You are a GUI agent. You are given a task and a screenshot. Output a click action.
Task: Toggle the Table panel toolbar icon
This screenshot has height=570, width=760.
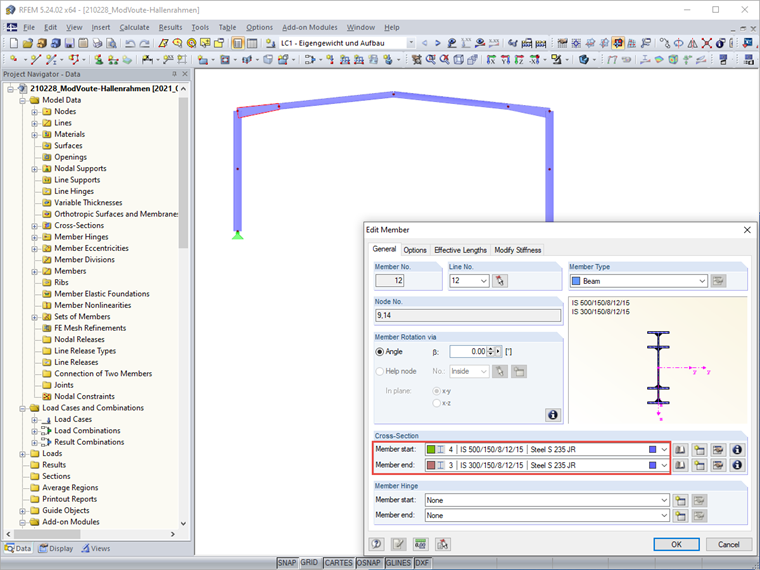click(252, 43)
